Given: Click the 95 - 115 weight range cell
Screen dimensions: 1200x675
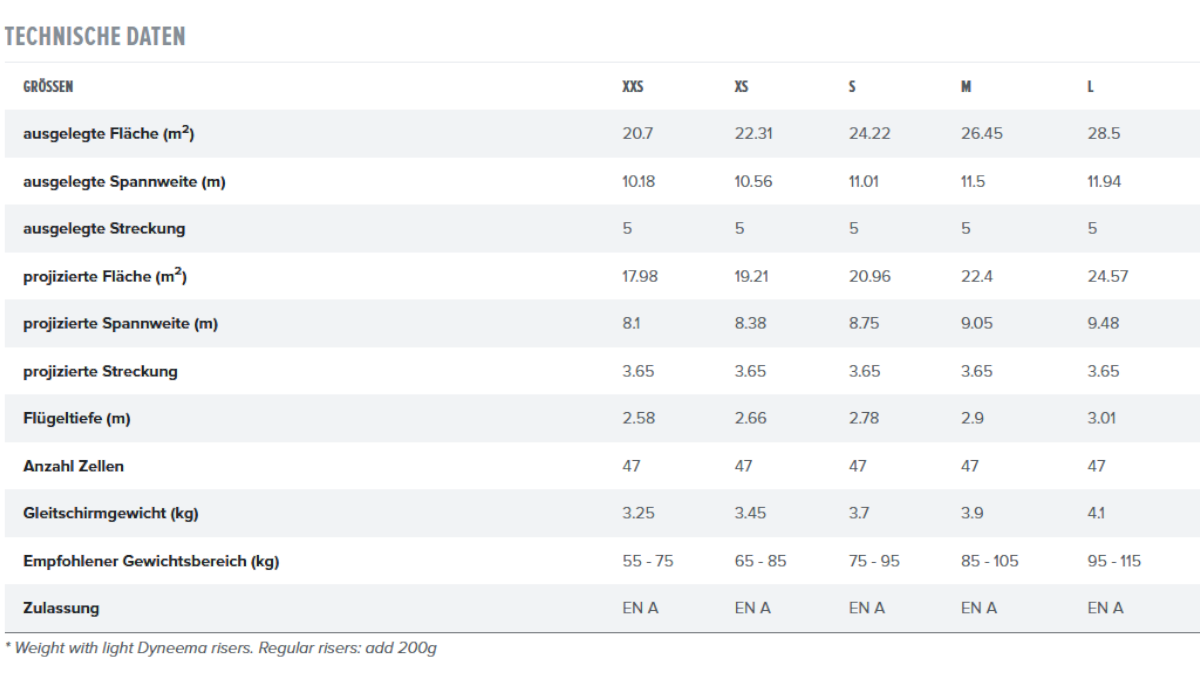Looking at the screenshot, I should pos(1114,561).
